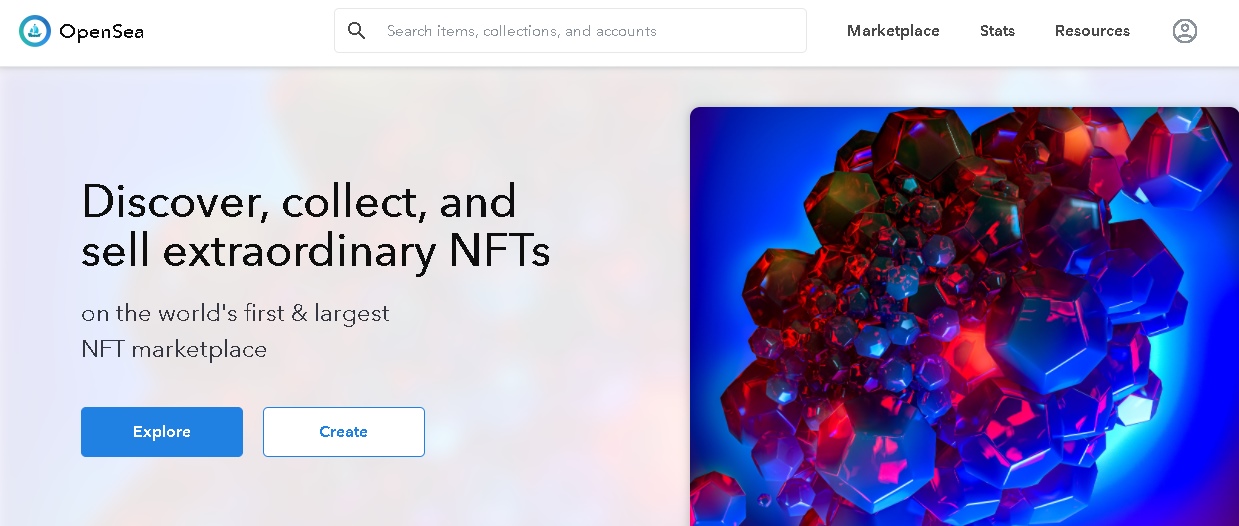
Task: Focus the search items and collections field
Action: pos(590,31)
